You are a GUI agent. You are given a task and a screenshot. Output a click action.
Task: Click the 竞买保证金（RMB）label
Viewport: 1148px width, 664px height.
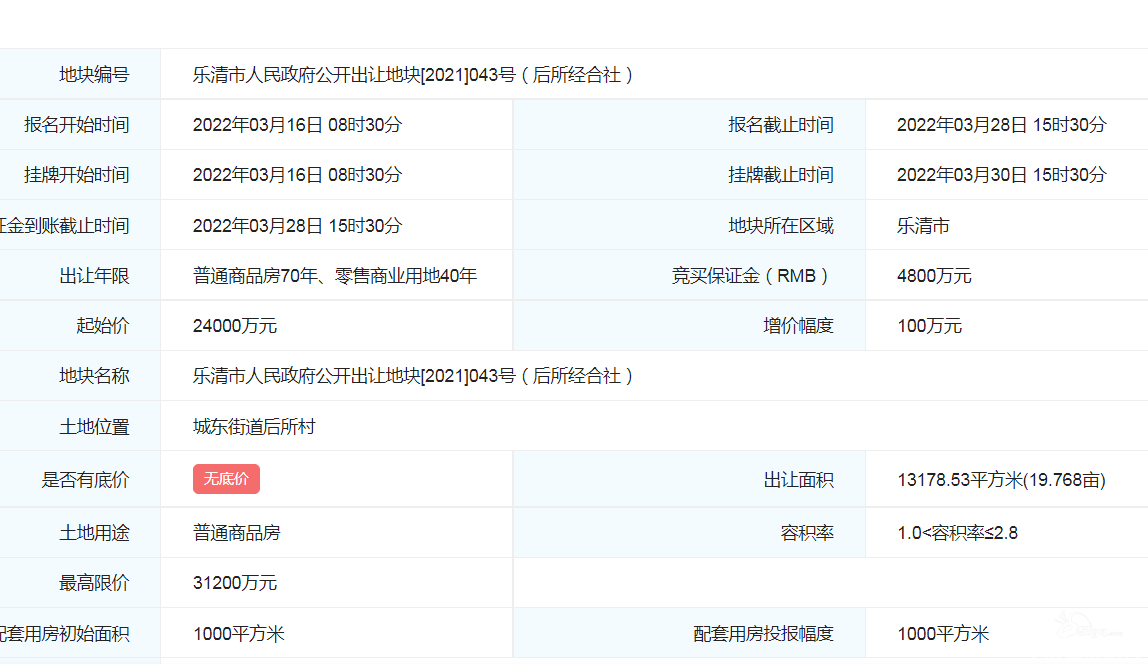click(750, 276)
